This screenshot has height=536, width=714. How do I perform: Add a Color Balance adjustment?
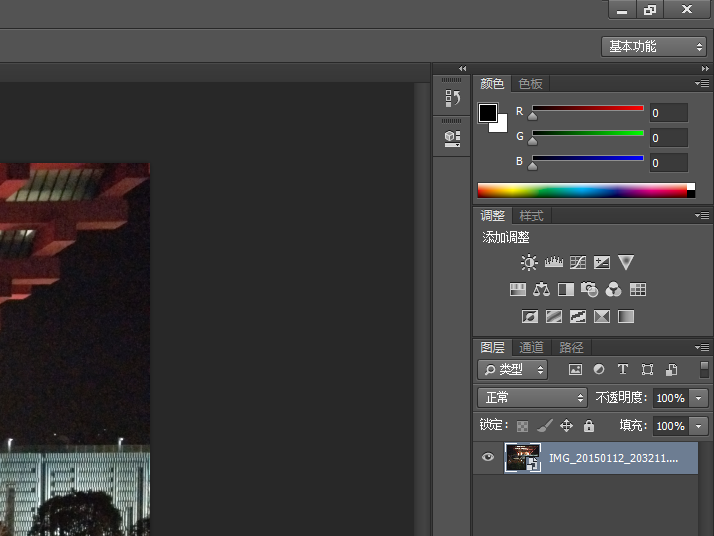pyautogui.click(x=541, y=290)
